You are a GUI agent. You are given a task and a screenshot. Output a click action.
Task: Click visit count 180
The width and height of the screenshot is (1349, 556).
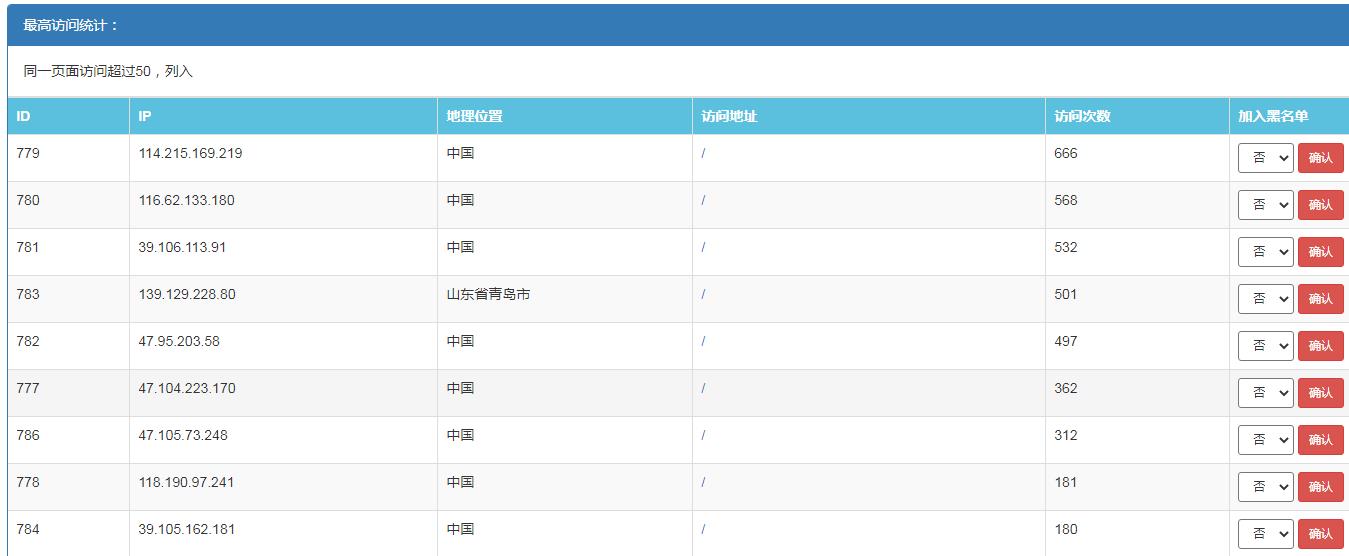[1066, 530]
